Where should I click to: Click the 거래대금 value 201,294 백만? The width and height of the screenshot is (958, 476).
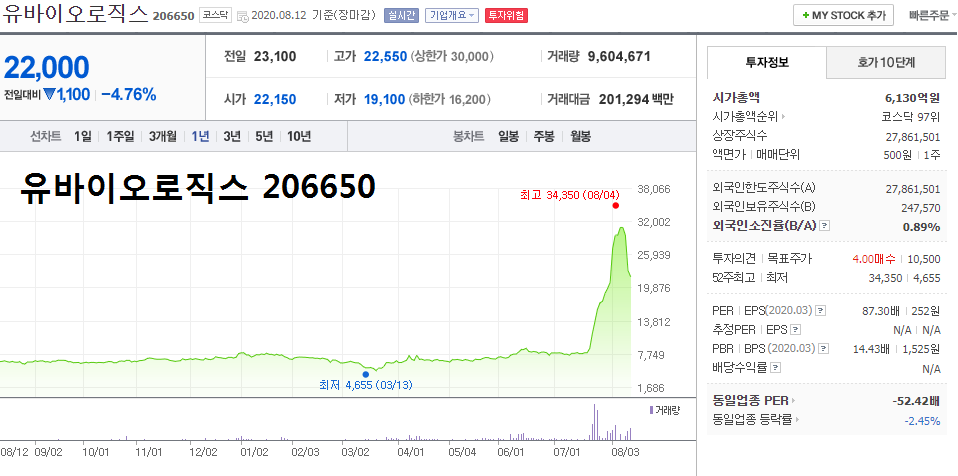coord(636,99)
